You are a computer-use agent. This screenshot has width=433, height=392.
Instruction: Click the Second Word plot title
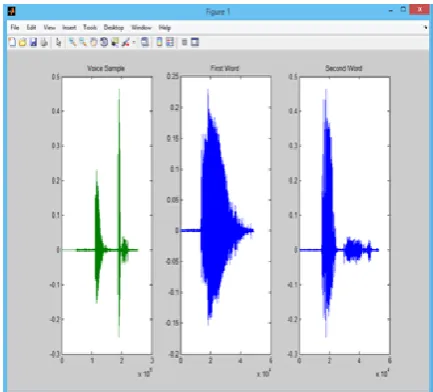344,68
